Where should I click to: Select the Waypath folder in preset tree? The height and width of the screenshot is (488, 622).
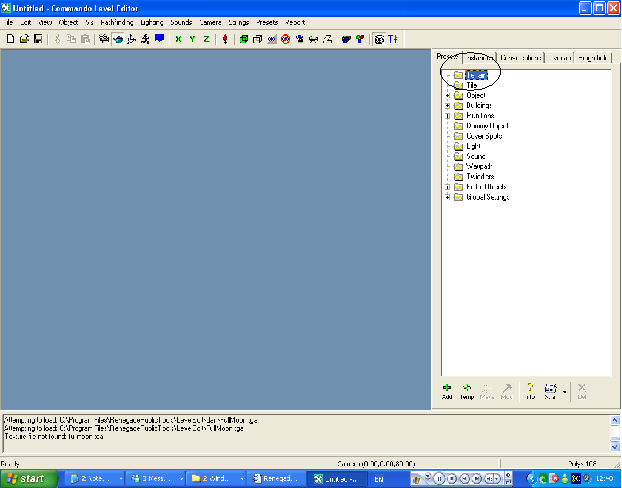point(476,166)
